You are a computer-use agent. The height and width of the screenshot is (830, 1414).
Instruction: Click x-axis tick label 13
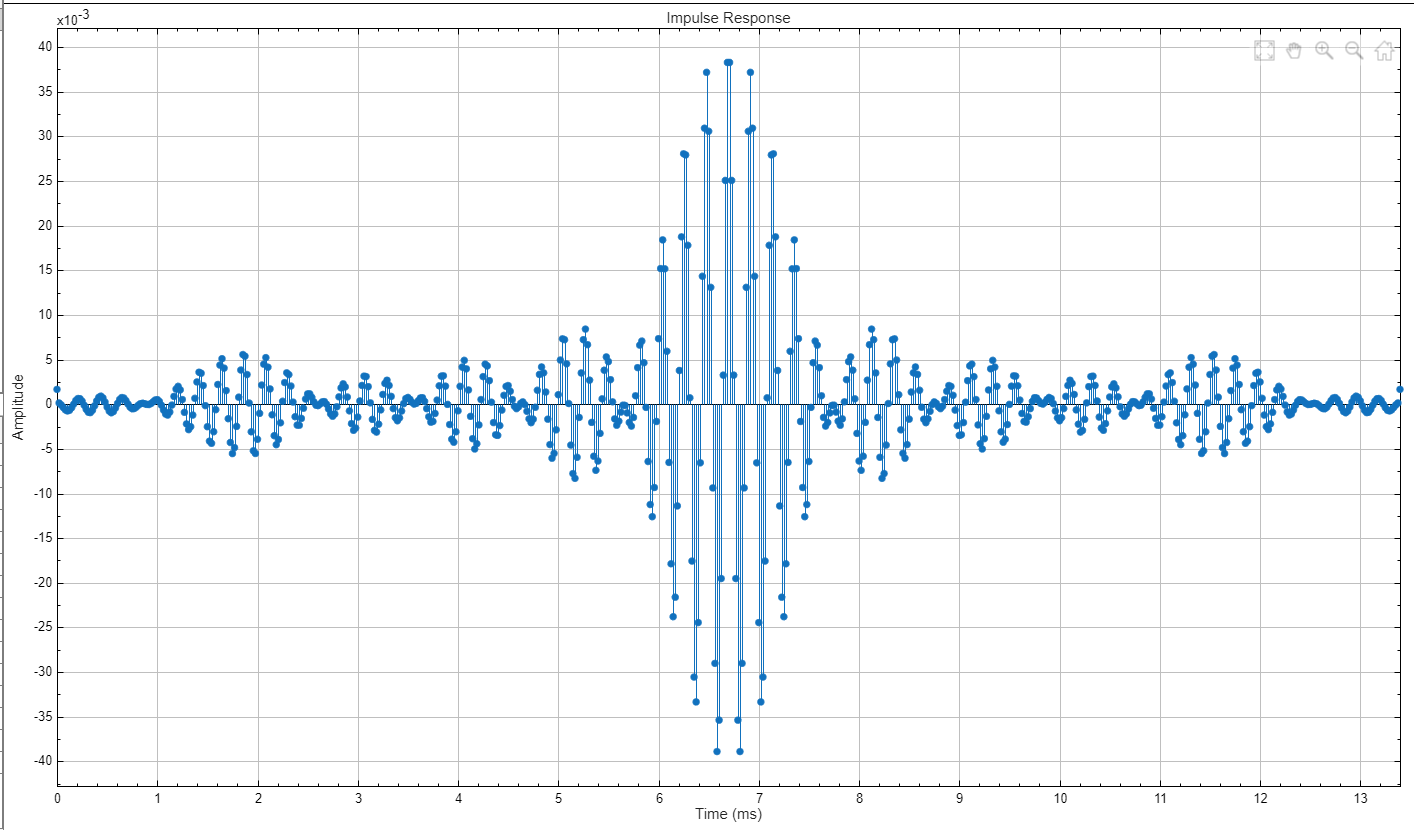coord(1360,798)
